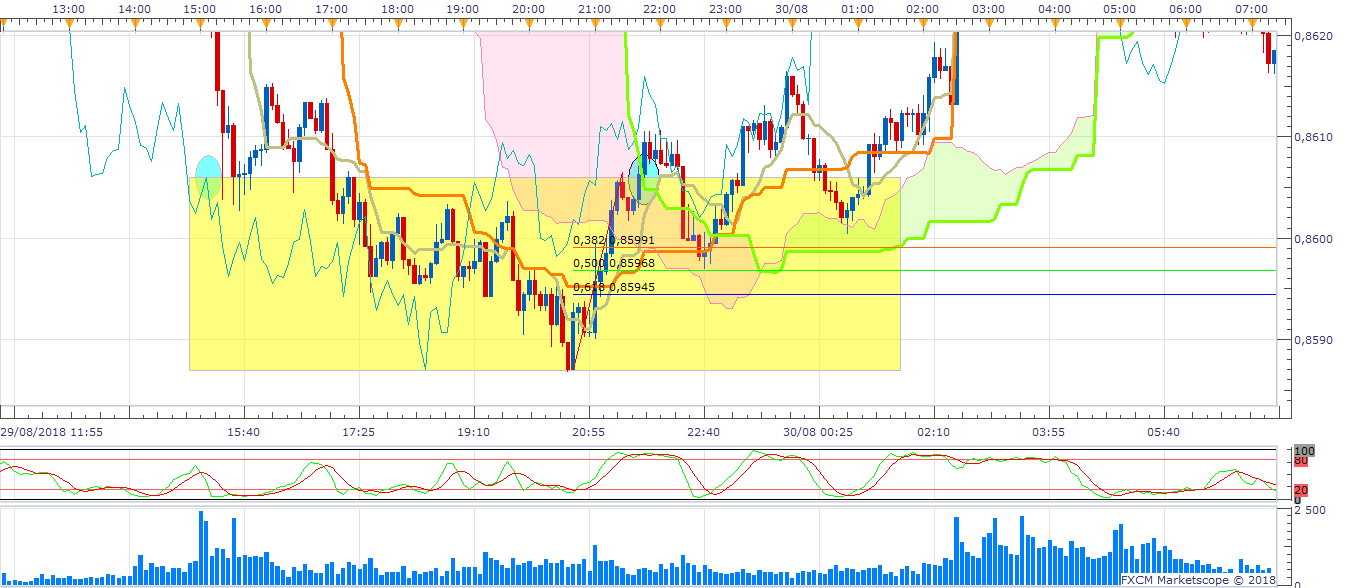Image resolution: width=1349 pixels, height=588 pixels.
Task: Click the orange marker under 04:00
Action: [1054, 24]
